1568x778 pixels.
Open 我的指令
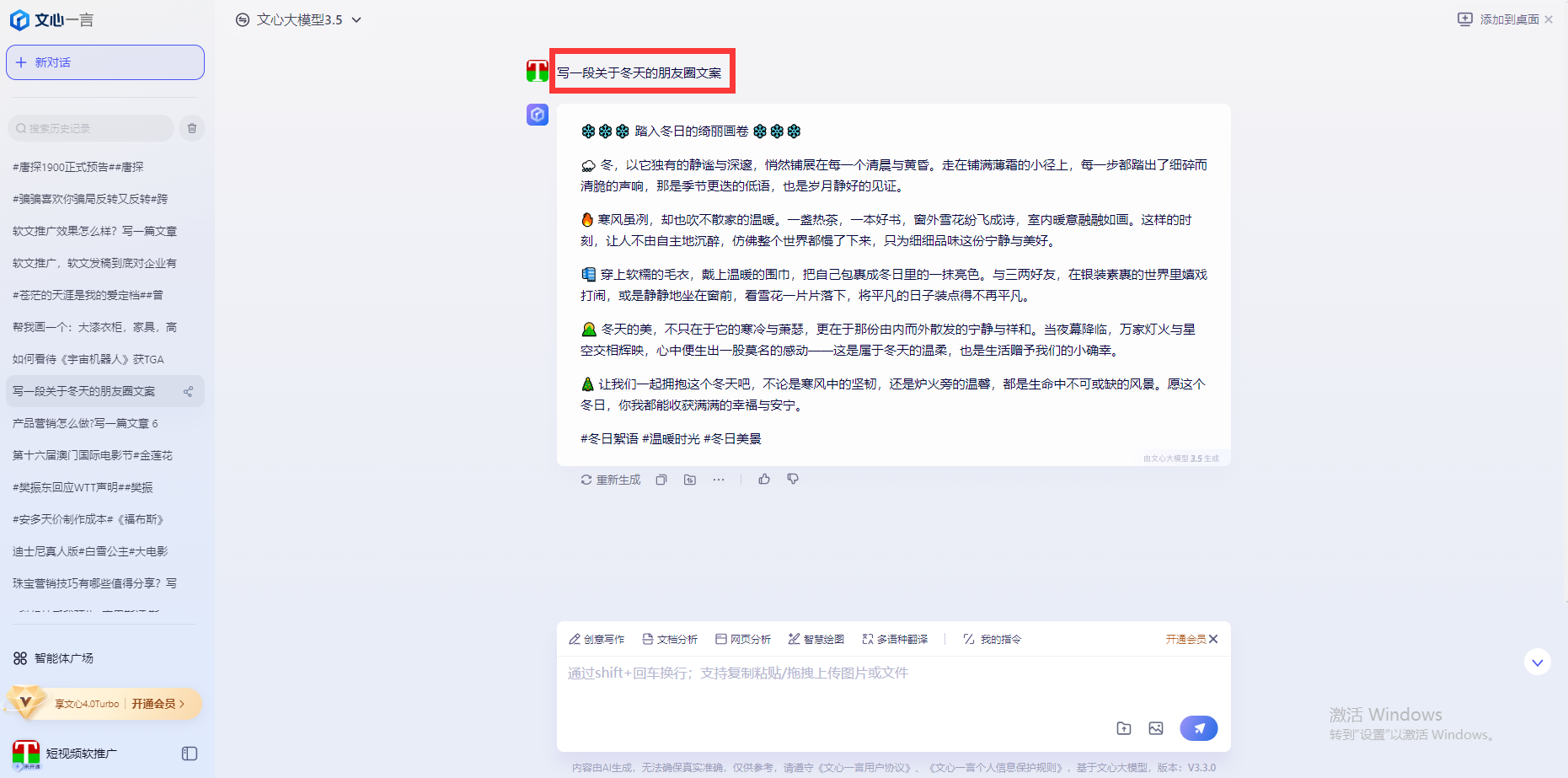(x=992, y=639)
